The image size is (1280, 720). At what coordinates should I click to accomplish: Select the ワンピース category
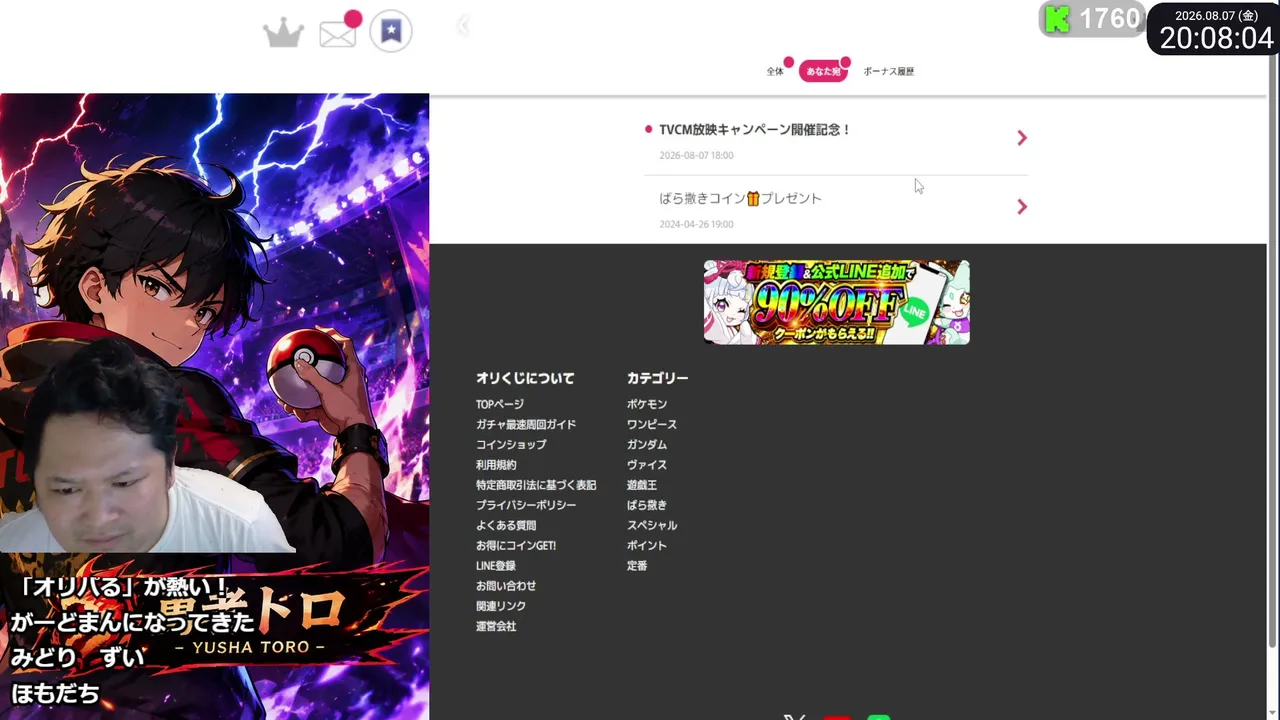click(x=652, y=424)
